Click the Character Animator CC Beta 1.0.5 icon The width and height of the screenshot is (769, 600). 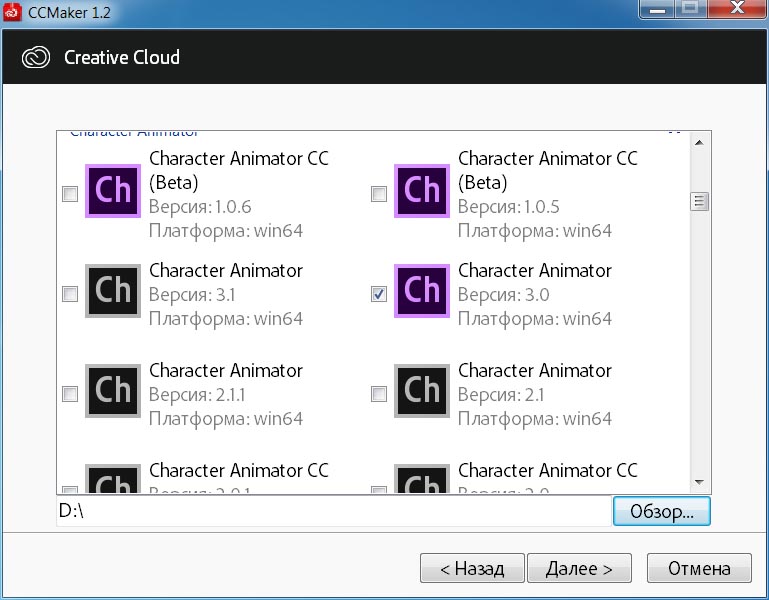pos(422,191)
